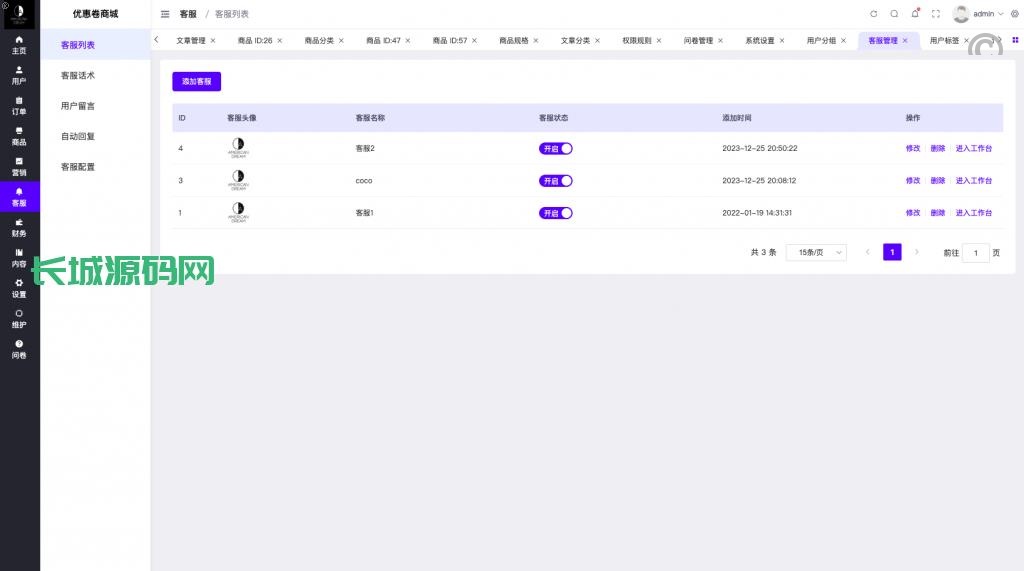Screen dimensions: 1024x571
Task: Click the refresh icon in top bar
Action: tap(873, 14)
